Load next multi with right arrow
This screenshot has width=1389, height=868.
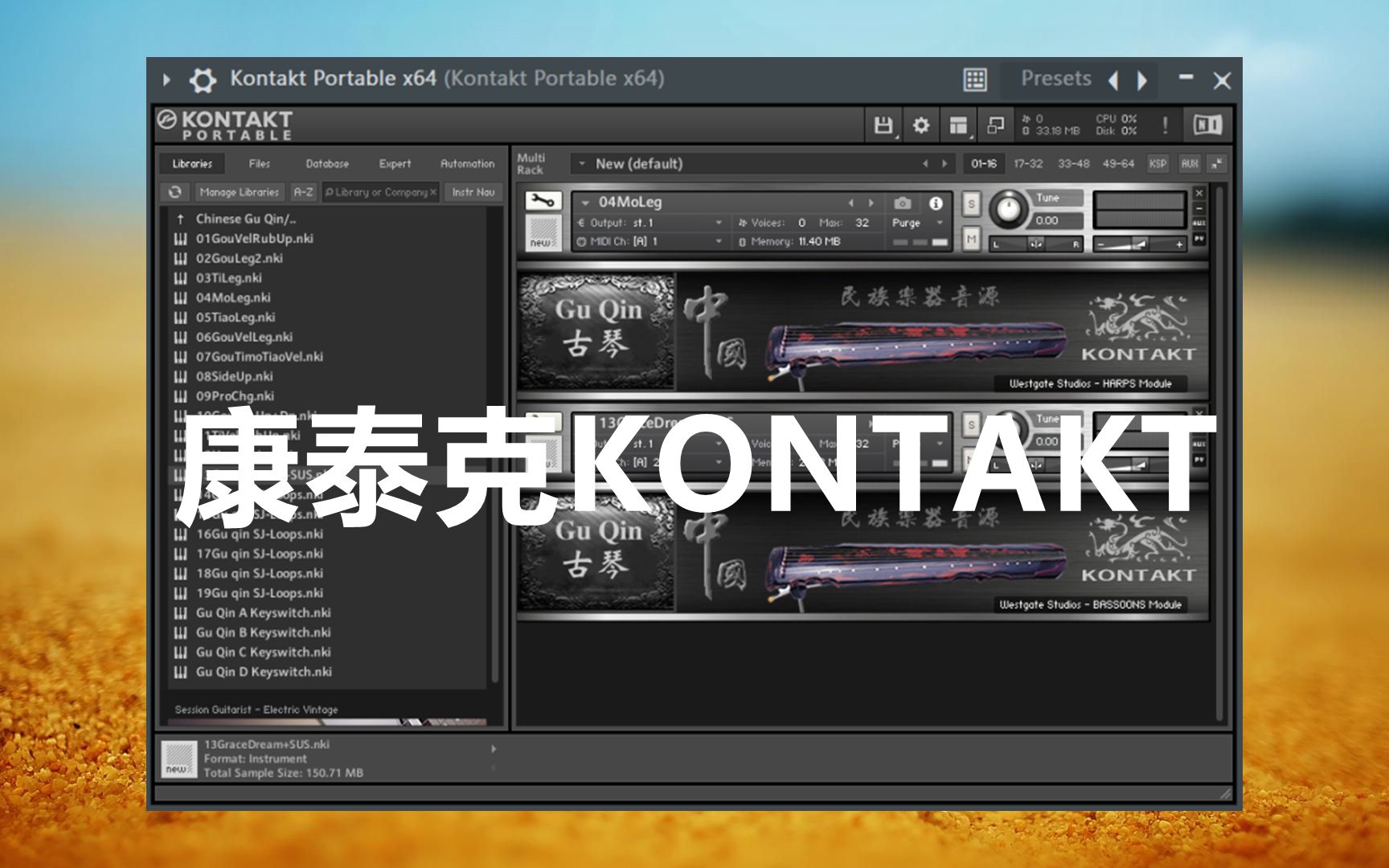pos(944,164)
